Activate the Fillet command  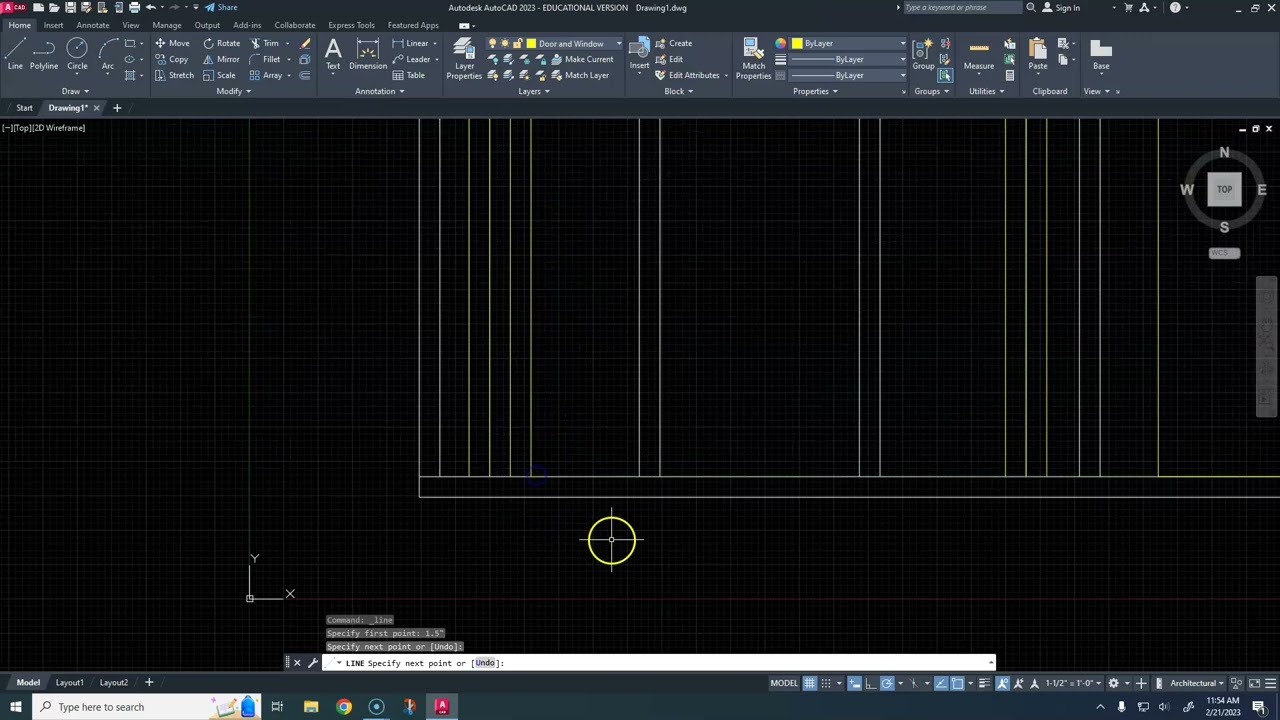[x=264, y=59]
